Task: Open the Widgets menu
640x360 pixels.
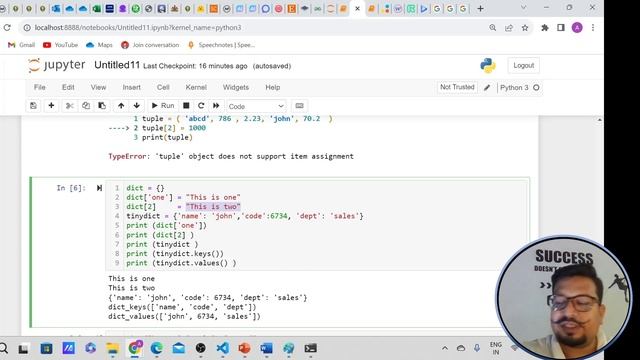Action: [236, 87]
